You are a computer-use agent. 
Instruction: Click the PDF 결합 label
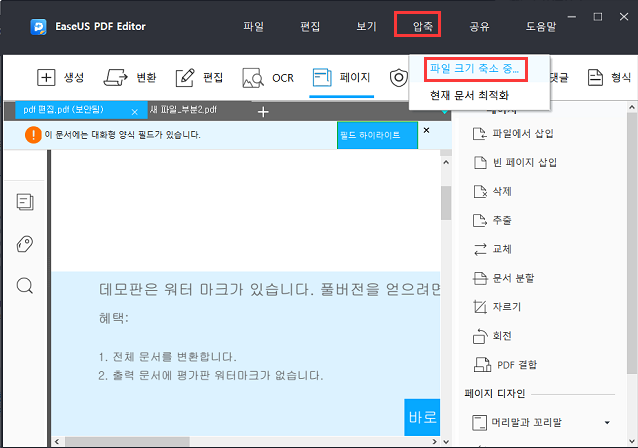[x=517, y=365]
